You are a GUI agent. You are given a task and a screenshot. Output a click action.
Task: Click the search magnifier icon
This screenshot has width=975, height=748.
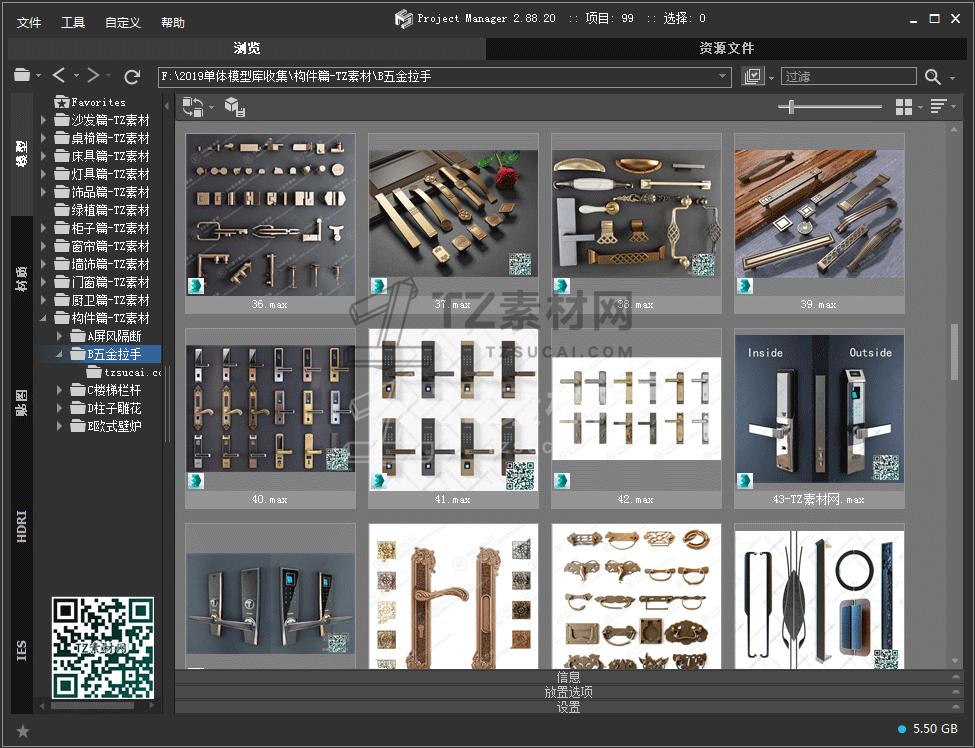point(932,77)
